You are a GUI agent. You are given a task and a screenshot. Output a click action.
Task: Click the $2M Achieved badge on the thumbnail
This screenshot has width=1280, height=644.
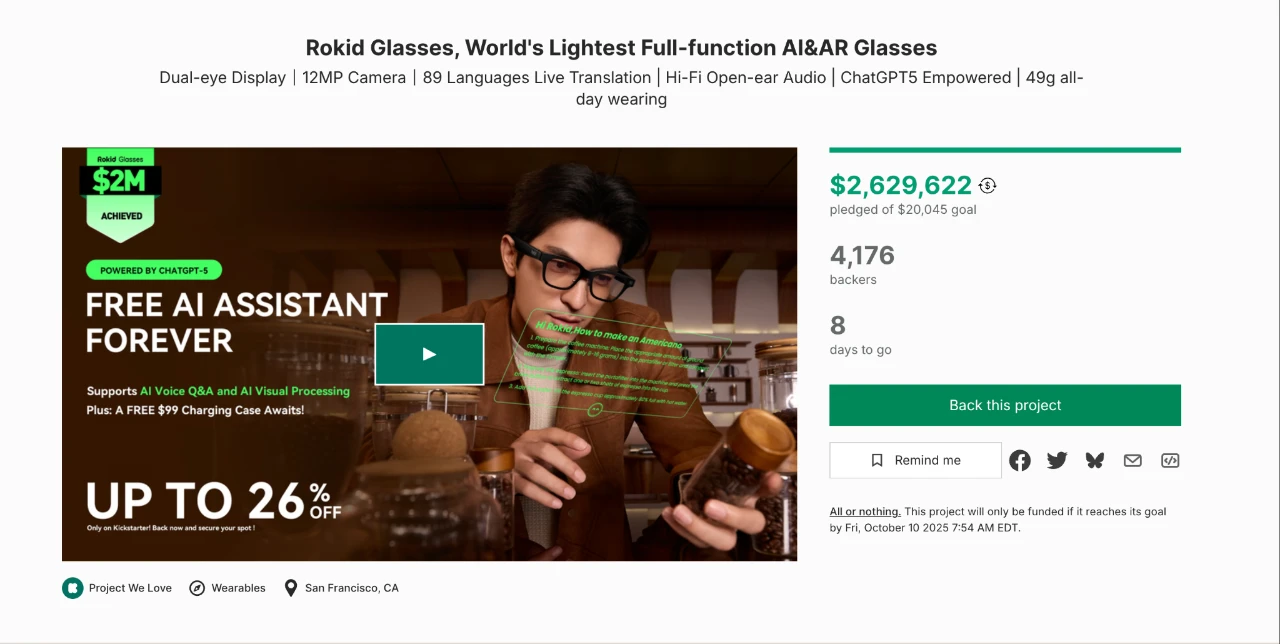click(120, 195)
